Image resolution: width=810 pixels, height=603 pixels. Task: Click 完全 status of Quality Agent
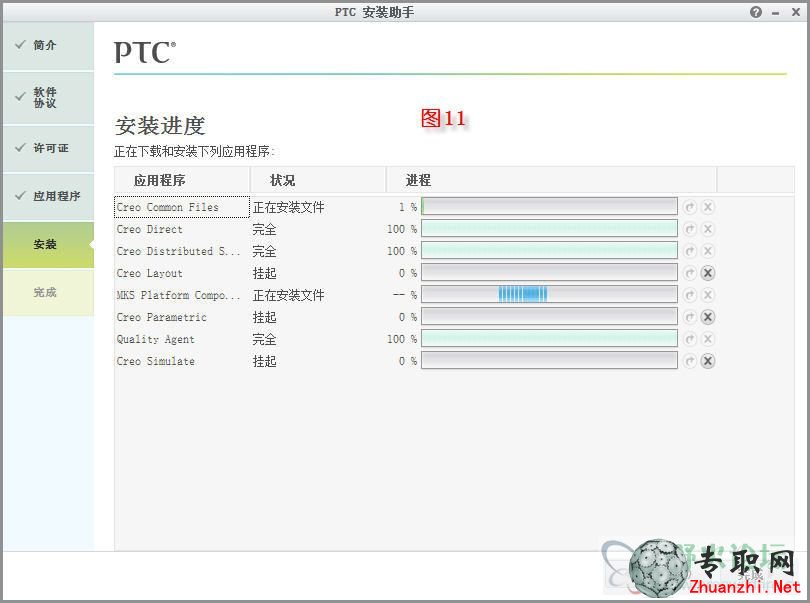[264, 339]
